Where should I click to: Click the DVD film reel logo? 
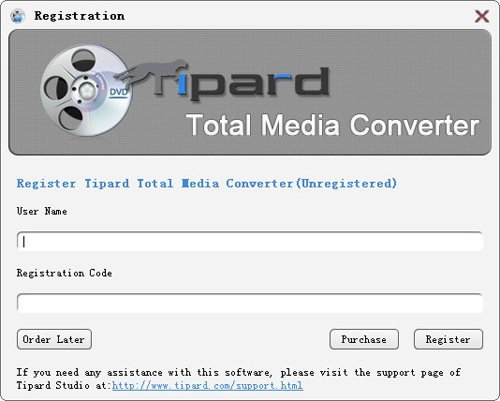[84, 91]
